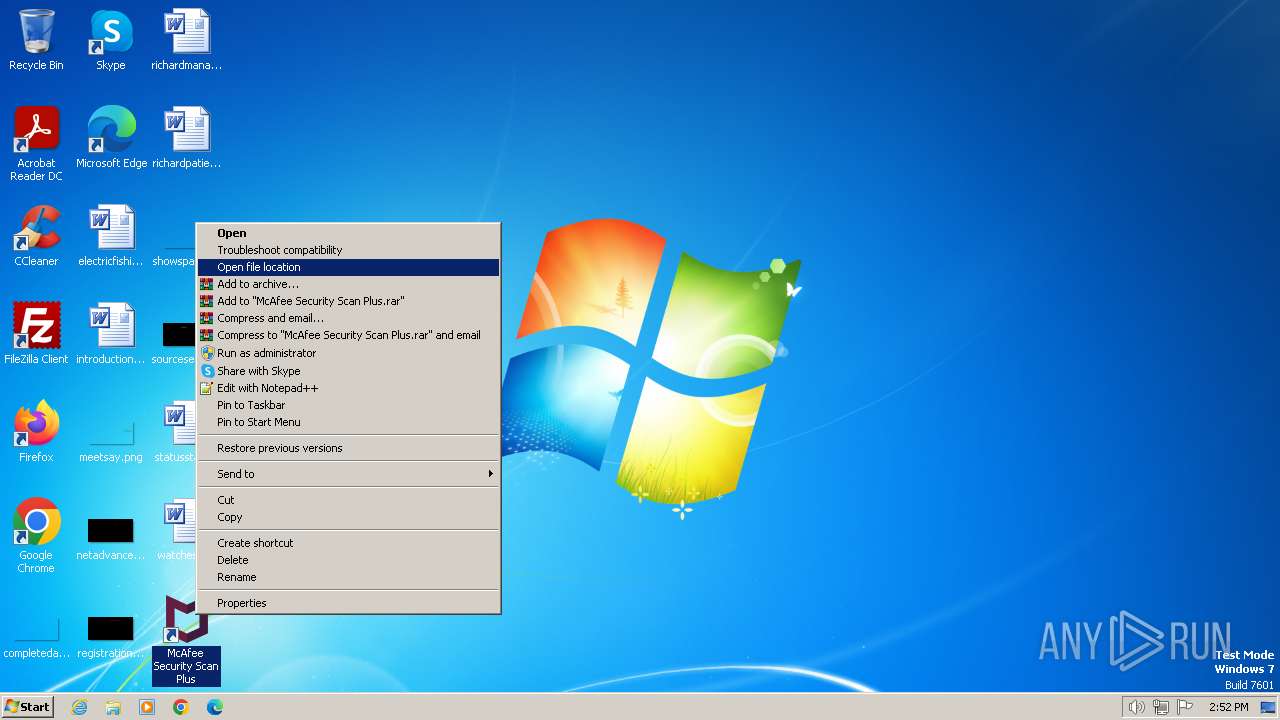This screenshot has height=720, width=1280.
Task: Select the netadvance... file icon
Action: pyautogui.click(x=110, y=538)
